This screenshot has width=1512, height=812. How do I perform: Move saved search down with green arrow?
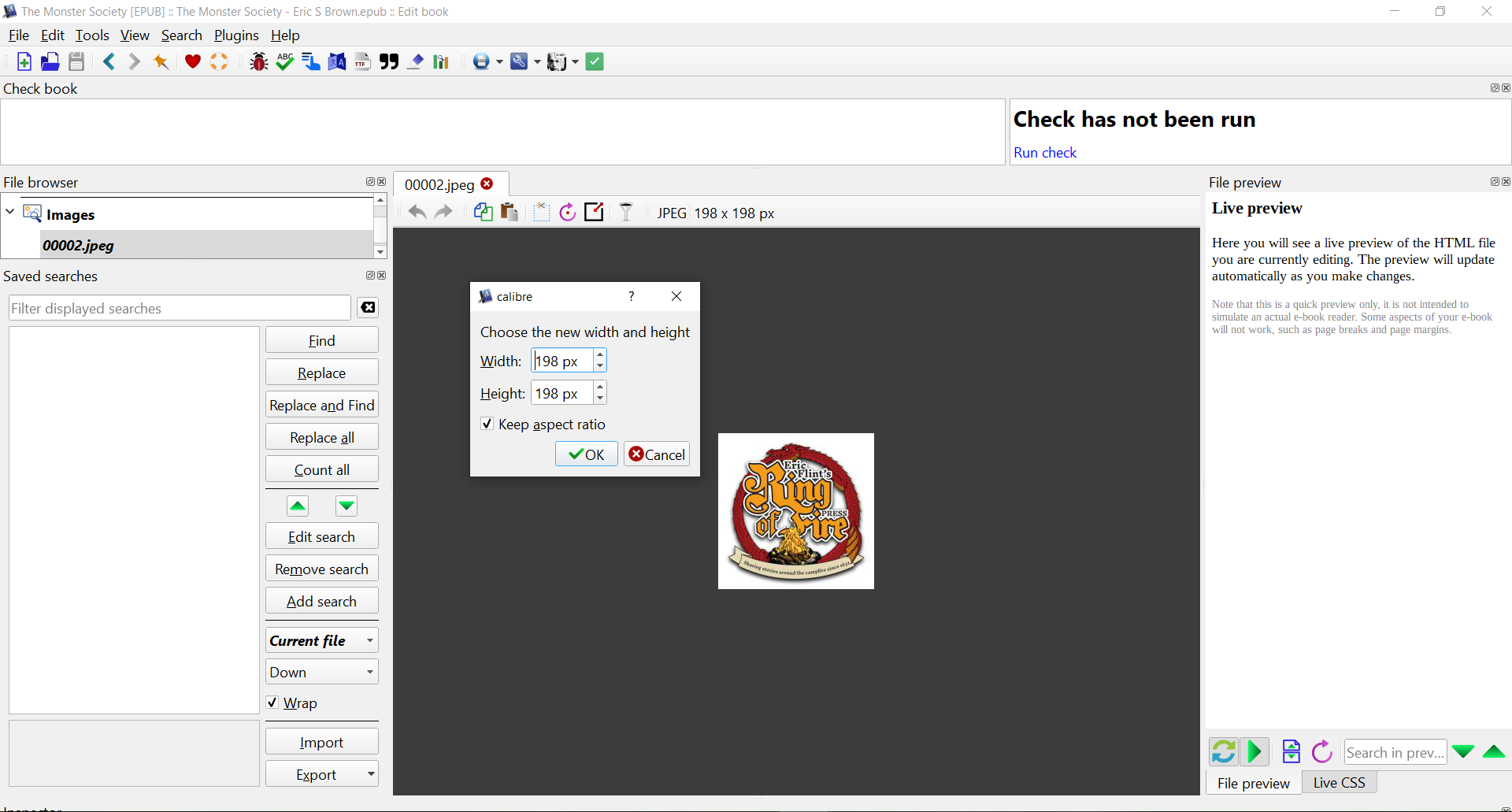click(346, 506)
